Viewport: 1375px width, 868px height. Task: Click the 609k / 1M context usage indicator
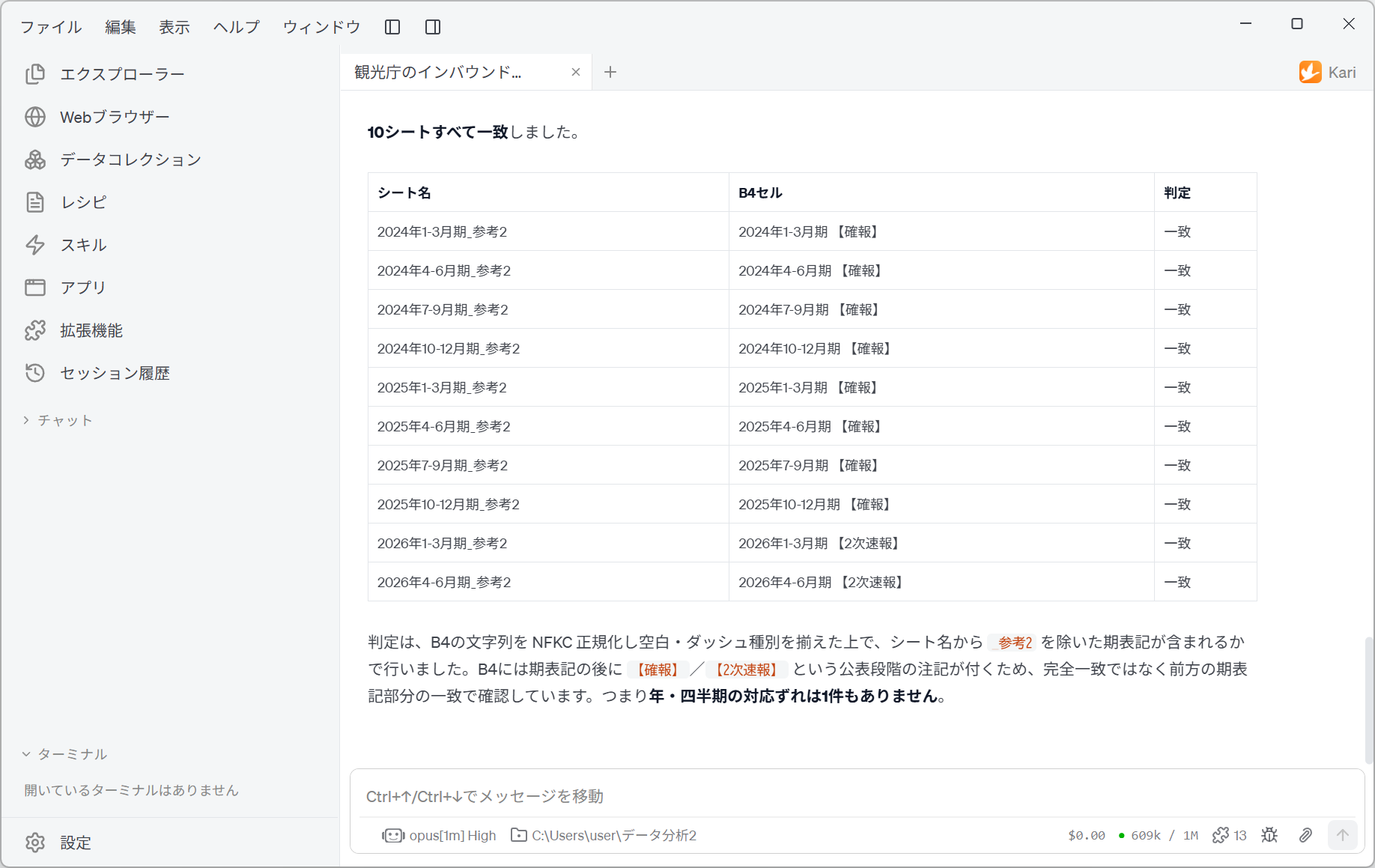tap(1158, 835)
